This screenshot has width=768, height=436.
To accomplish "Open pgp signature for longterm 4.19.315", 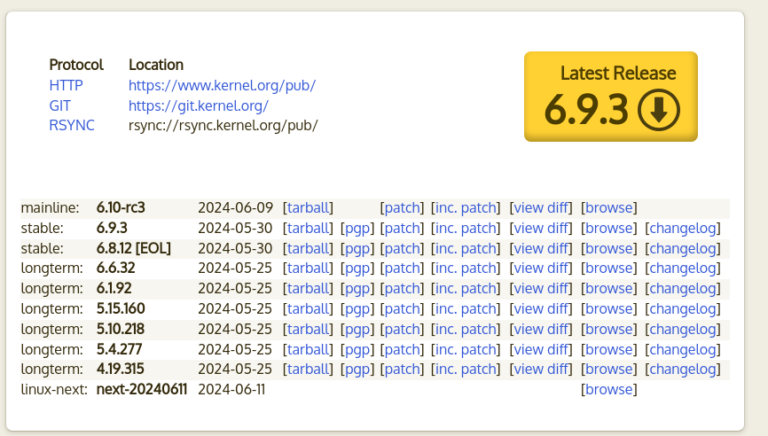I will point(358,369).
